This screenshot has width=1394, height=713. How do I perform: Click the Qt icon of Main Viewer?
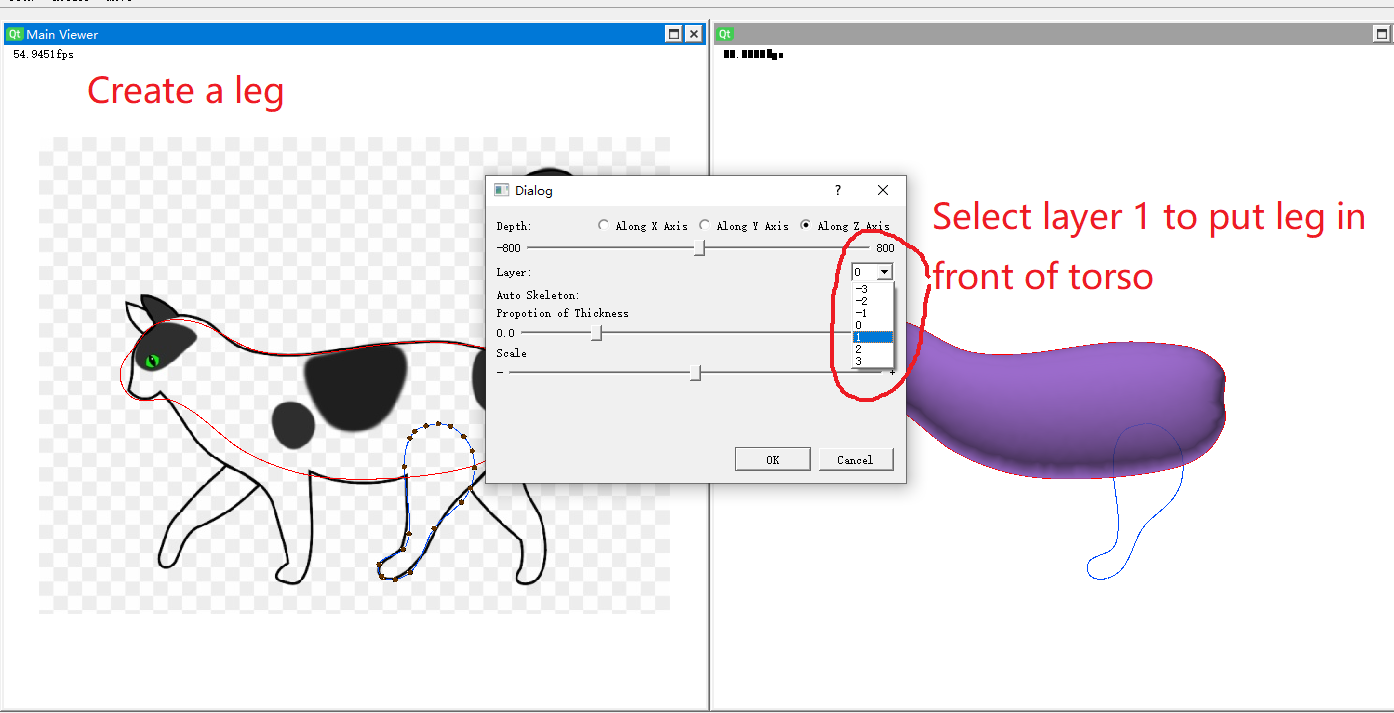point(14,34)
